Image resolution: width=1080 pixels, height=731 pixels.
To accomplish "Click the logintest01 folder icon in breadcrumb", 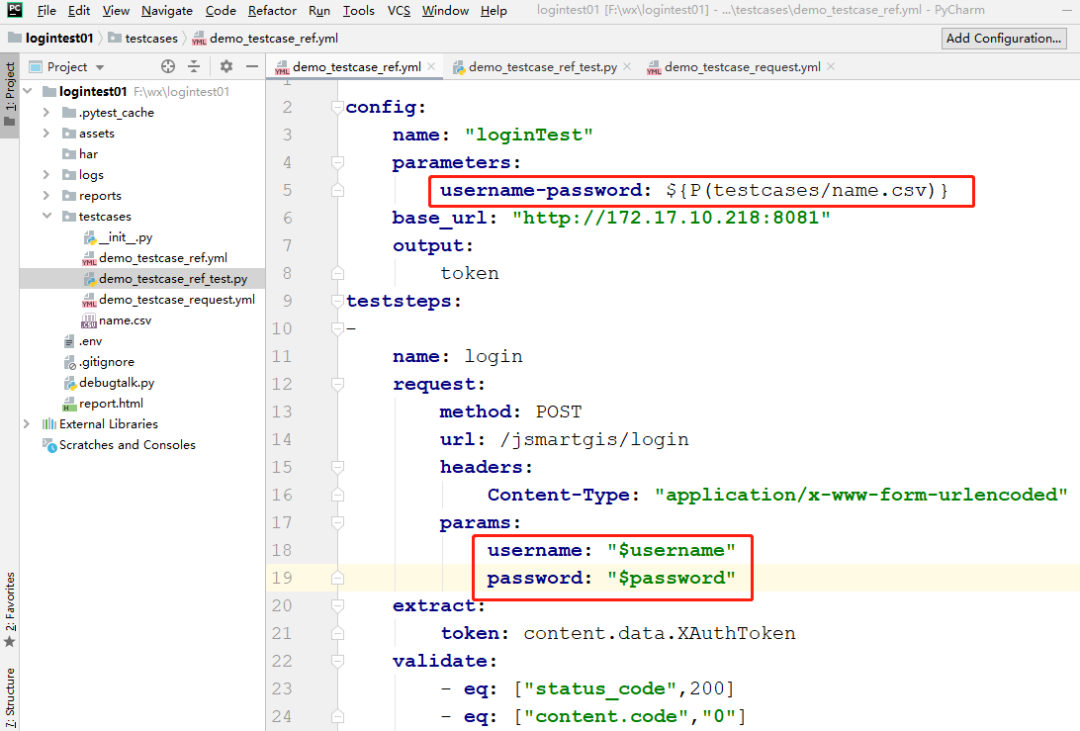I will [14, 37].
